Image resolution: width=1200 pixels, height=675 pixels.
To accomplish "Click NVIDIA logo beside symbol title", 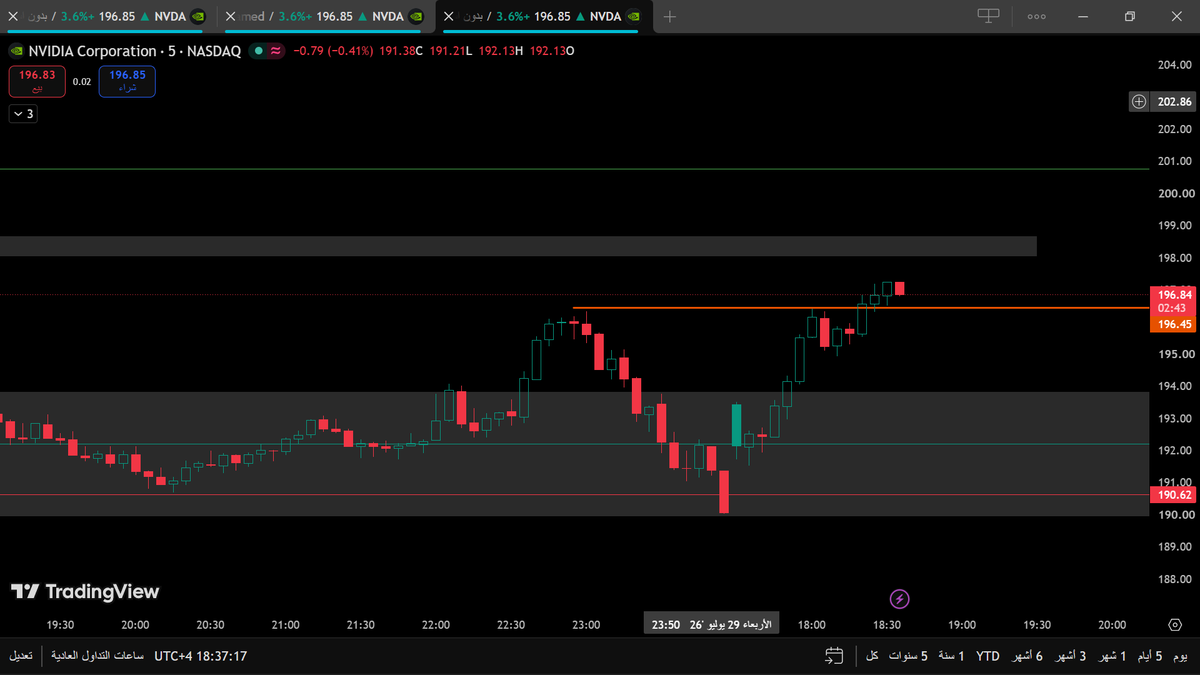I will (x=16, y=51).
